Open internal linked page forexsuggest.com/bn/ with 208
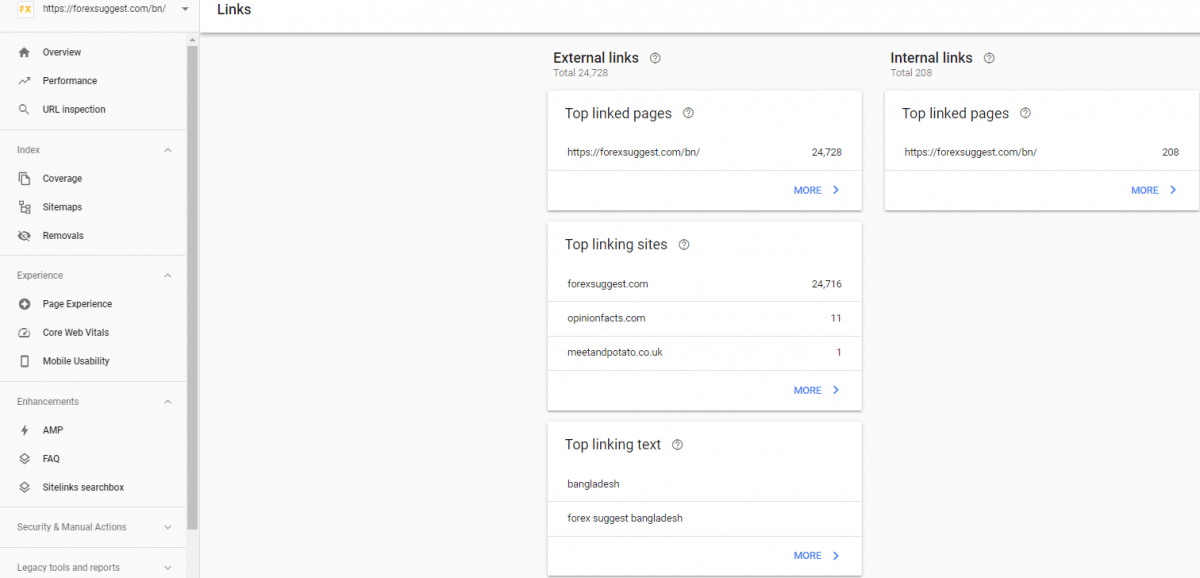 click(1042, 152)
